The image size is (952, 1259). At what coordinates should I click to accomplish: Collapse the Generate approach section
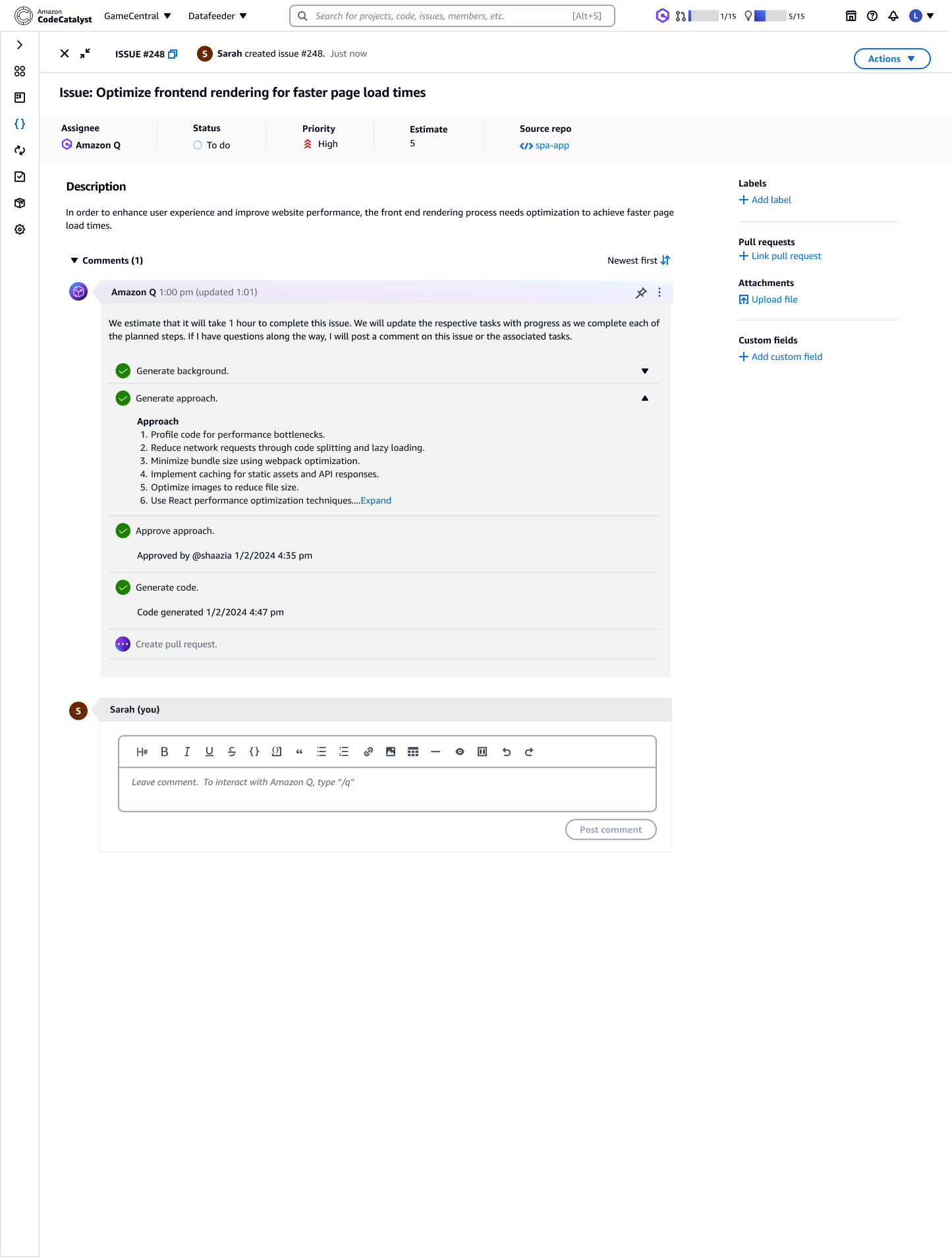(x=645, y=398)
